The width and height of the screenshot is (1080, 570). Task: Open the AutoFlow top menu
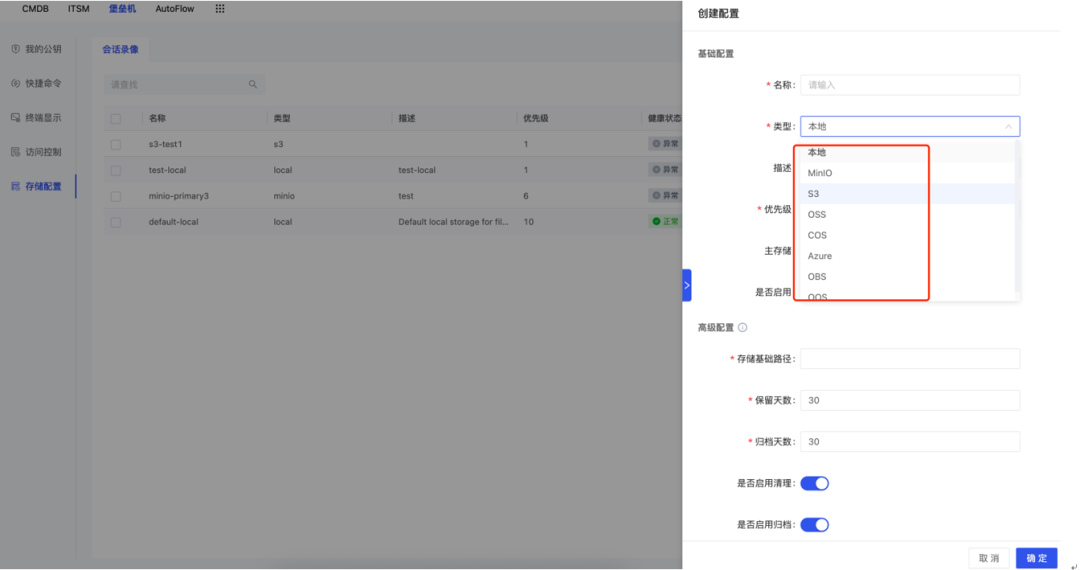click(175, 9)
